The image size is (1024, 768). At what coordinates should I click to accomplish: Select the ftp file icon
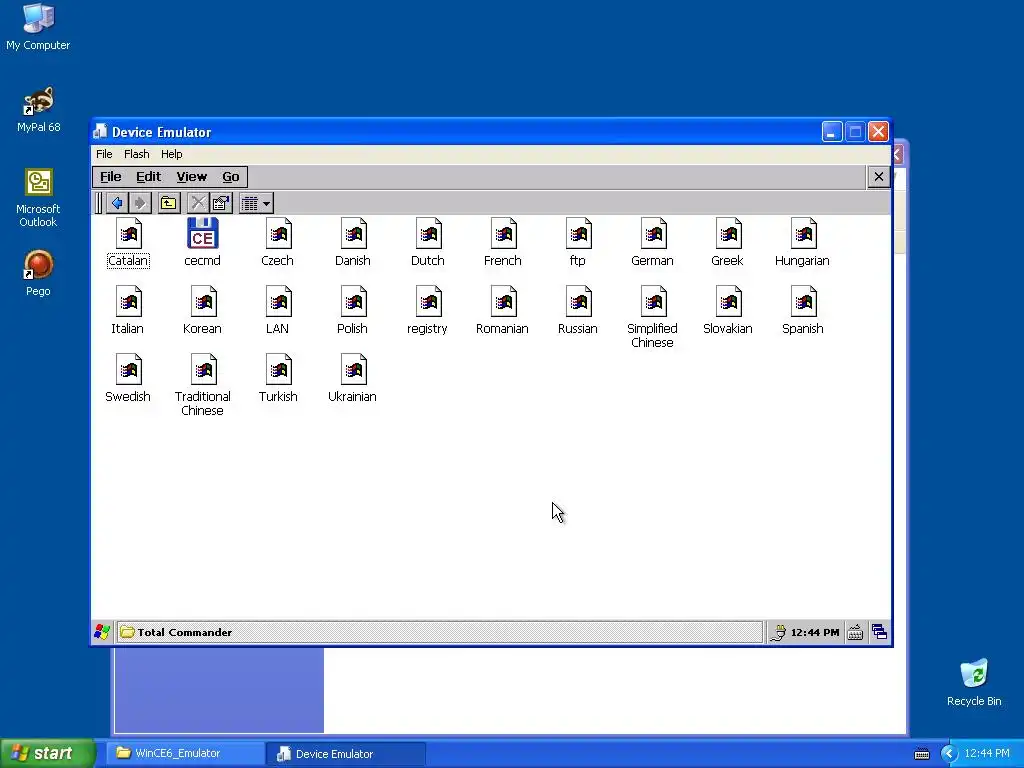coord(579,234)
